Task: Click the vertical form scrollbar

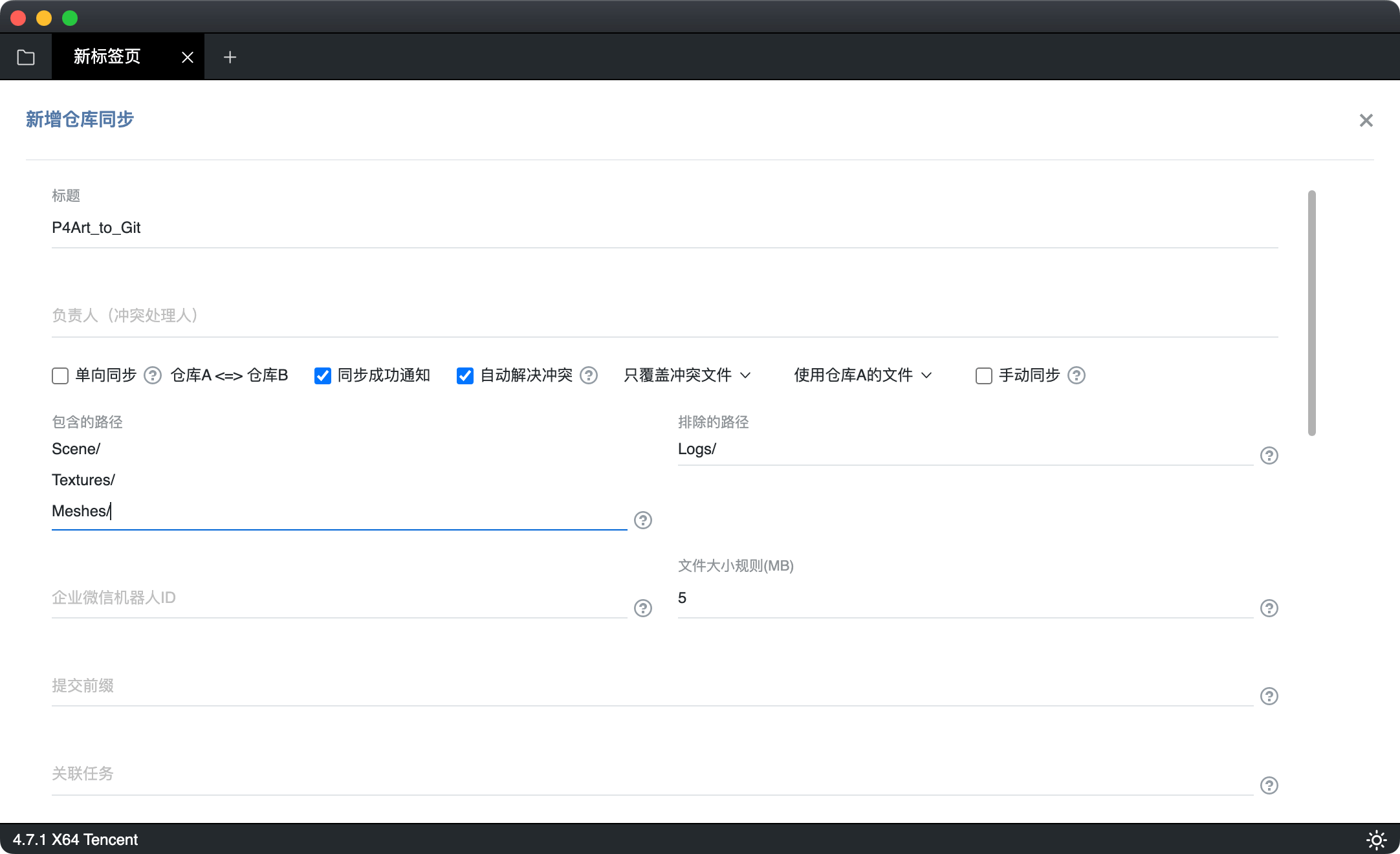Action: tap(1312, 312)
